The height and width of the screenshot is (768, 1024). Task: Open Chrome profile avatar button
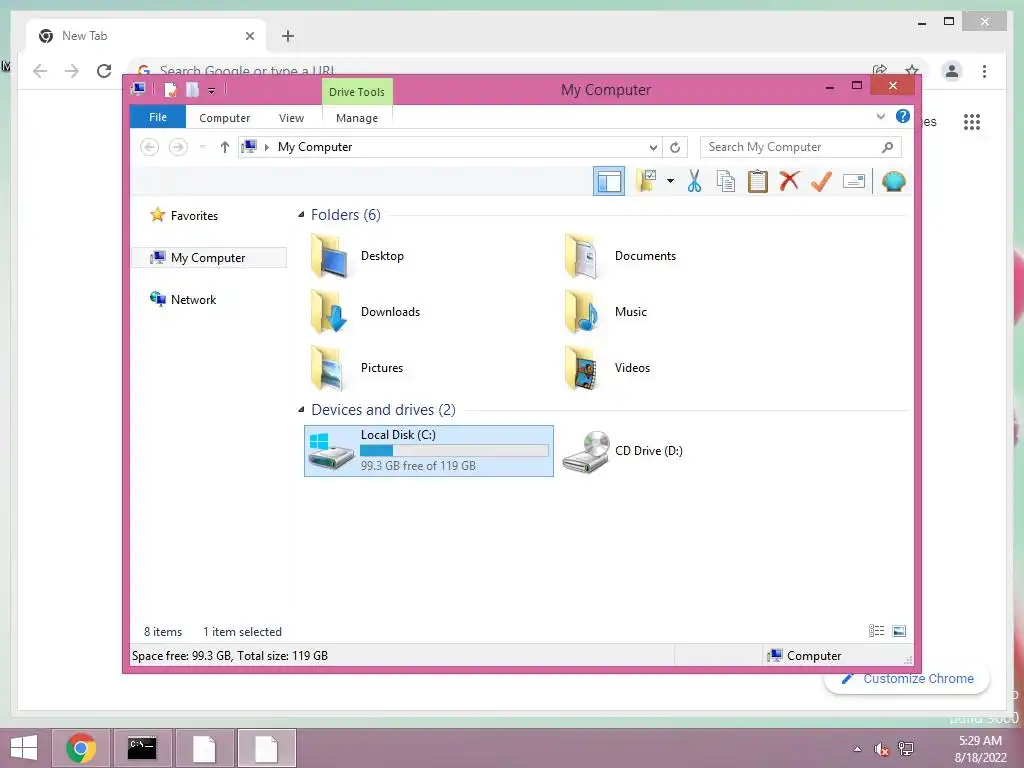(x=952, y=71)
